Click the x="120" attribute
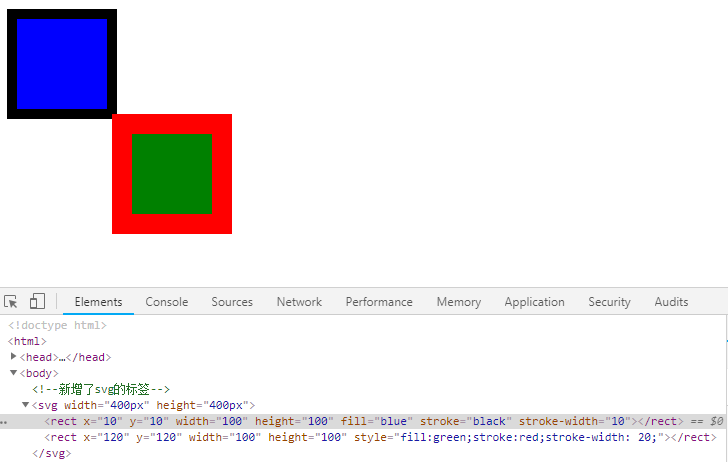Screen dimensions: 728x462 (x=106, y=437)
